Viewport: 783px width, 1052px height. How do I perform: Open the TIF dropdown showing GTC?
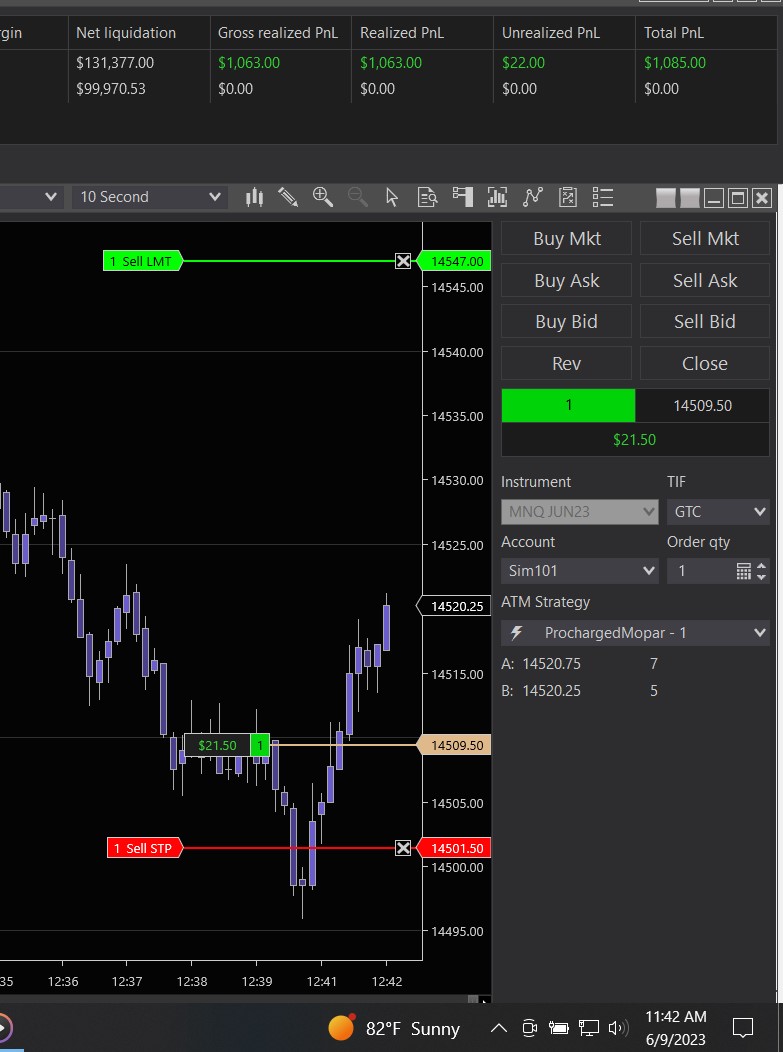(x=717, y=512)
